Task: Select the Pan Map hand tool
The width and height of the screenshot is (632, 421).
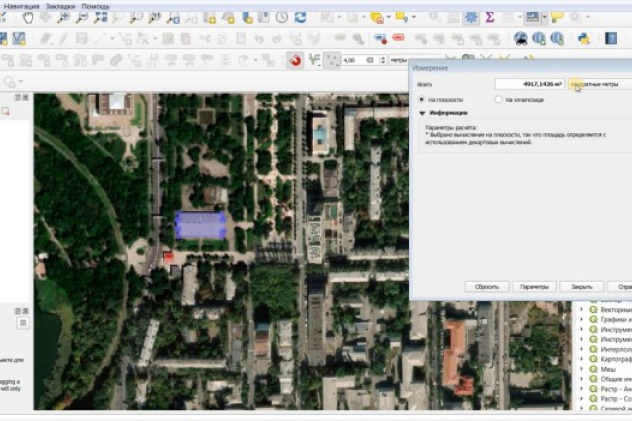Action: [27, 17]
